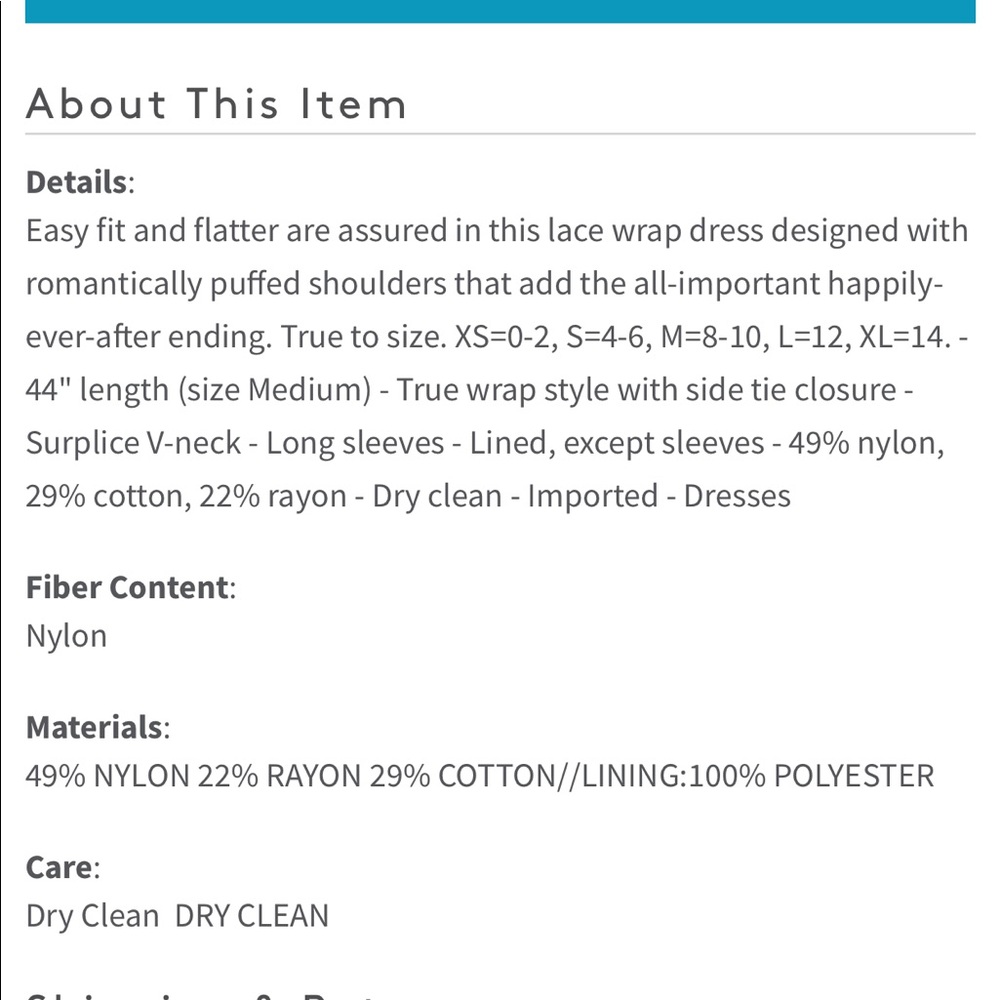Click the True wrap style with side tie closure text
The image size is (1000, 1000).
646,390
